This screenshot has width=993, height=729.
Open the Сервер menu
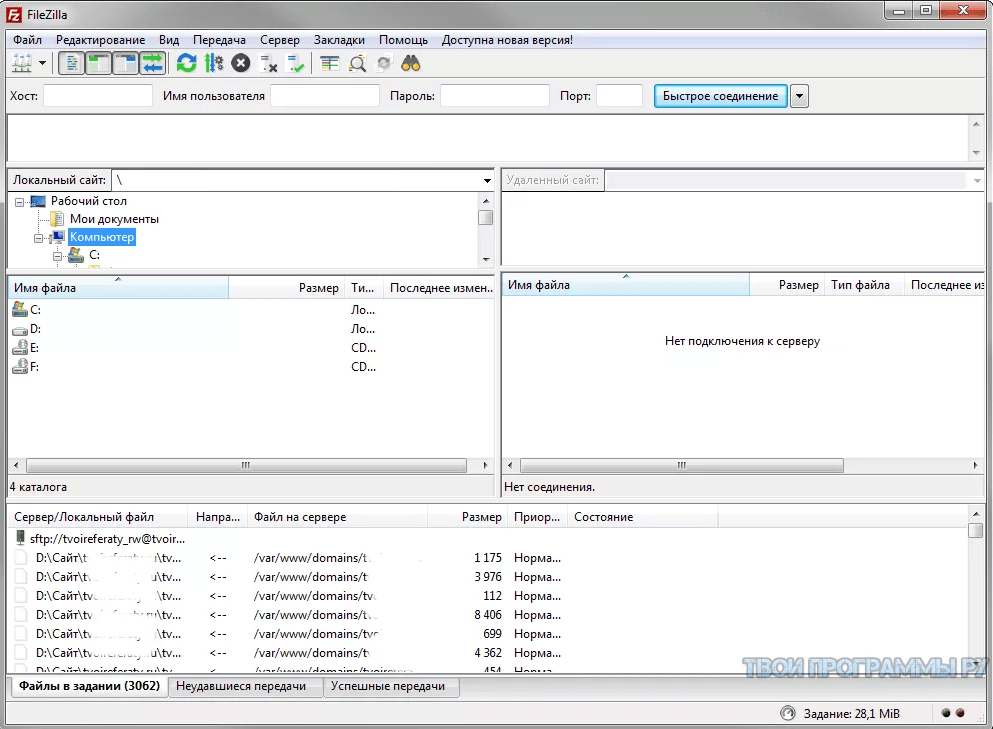[x=280, y=40]
